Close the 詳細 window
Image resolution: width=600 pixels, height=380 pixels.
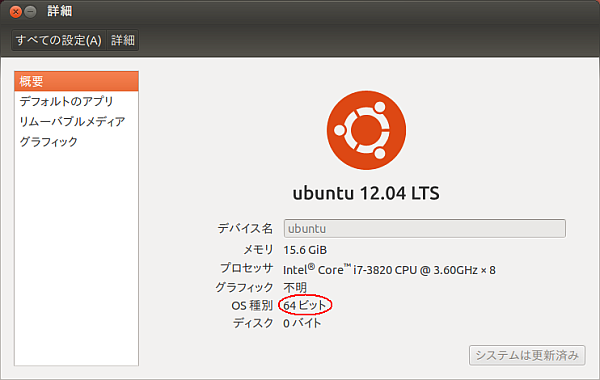[16, 12]
